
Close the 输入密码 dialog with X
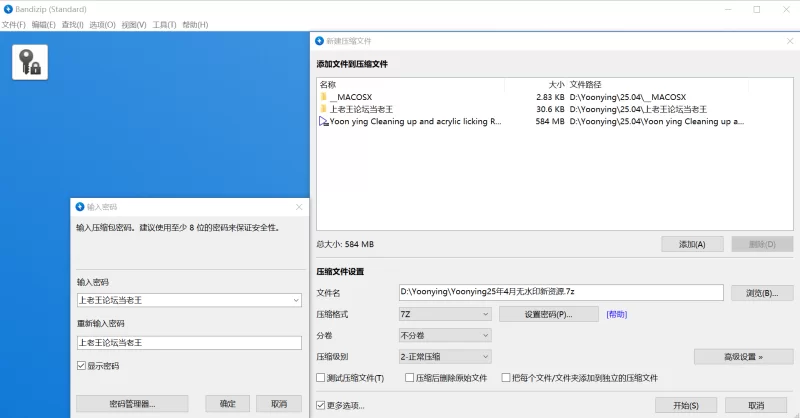298,207
